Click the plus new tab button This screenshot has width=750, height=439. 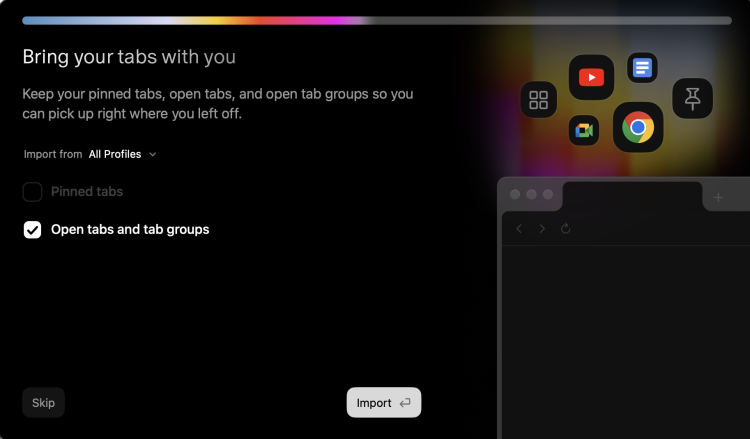(x=717, y=197)
